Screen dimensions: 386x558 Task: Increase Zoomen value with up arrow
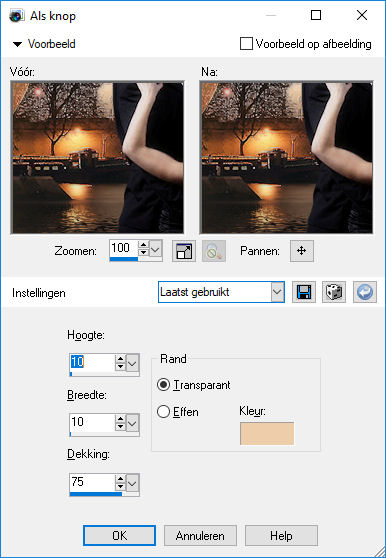click(143, 245)
